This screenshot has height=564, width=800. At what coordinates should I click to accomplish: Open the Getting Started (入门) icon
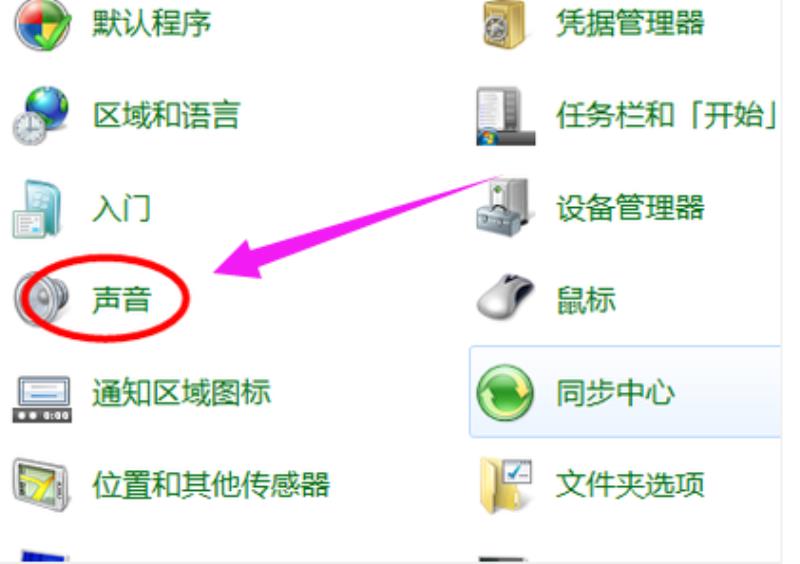pyautogui.click(x=37, y=208)
